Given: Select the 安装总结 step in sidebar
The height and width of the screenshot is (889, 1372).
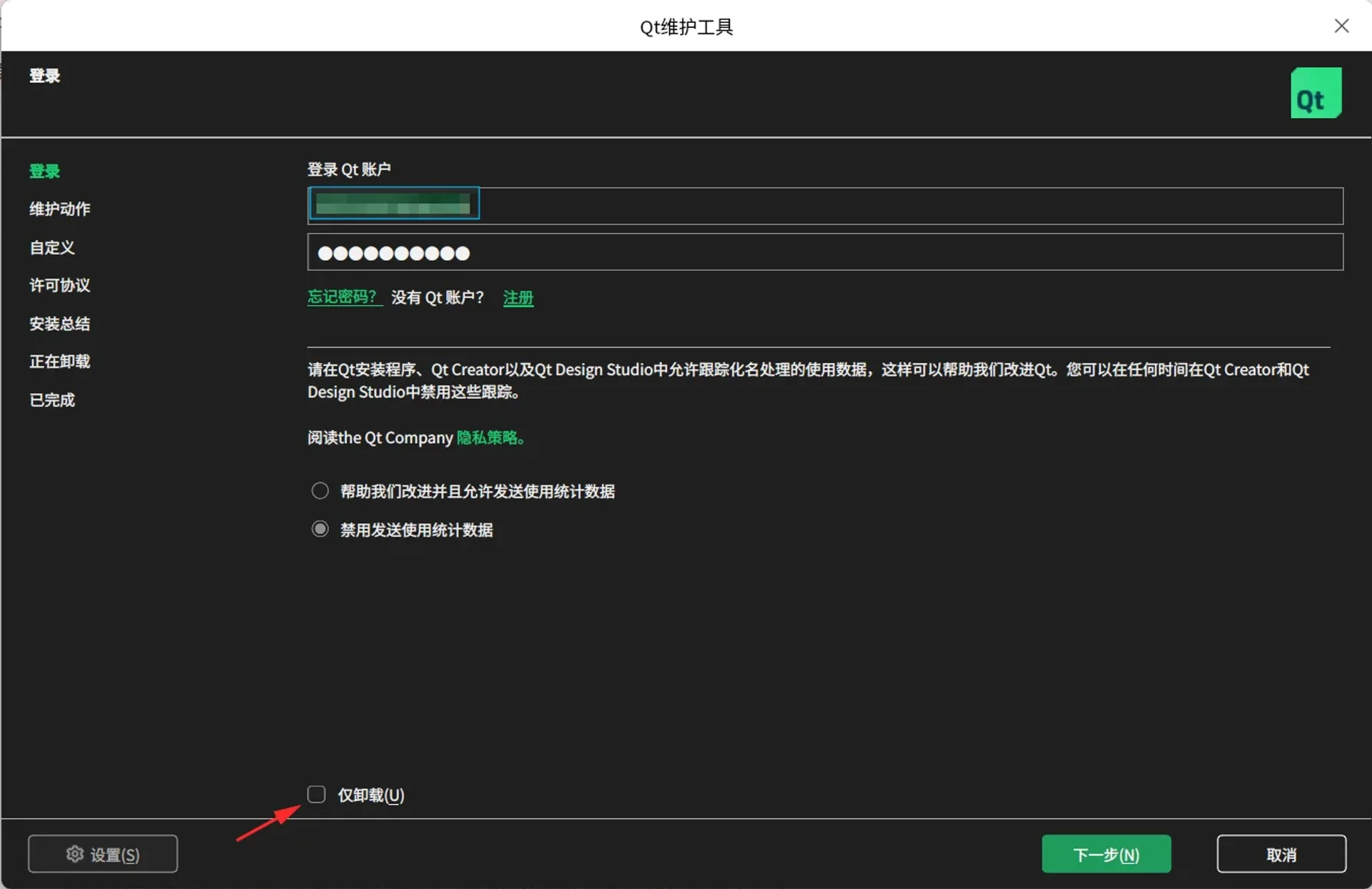Looking at the screenshot, I should 59,323.
